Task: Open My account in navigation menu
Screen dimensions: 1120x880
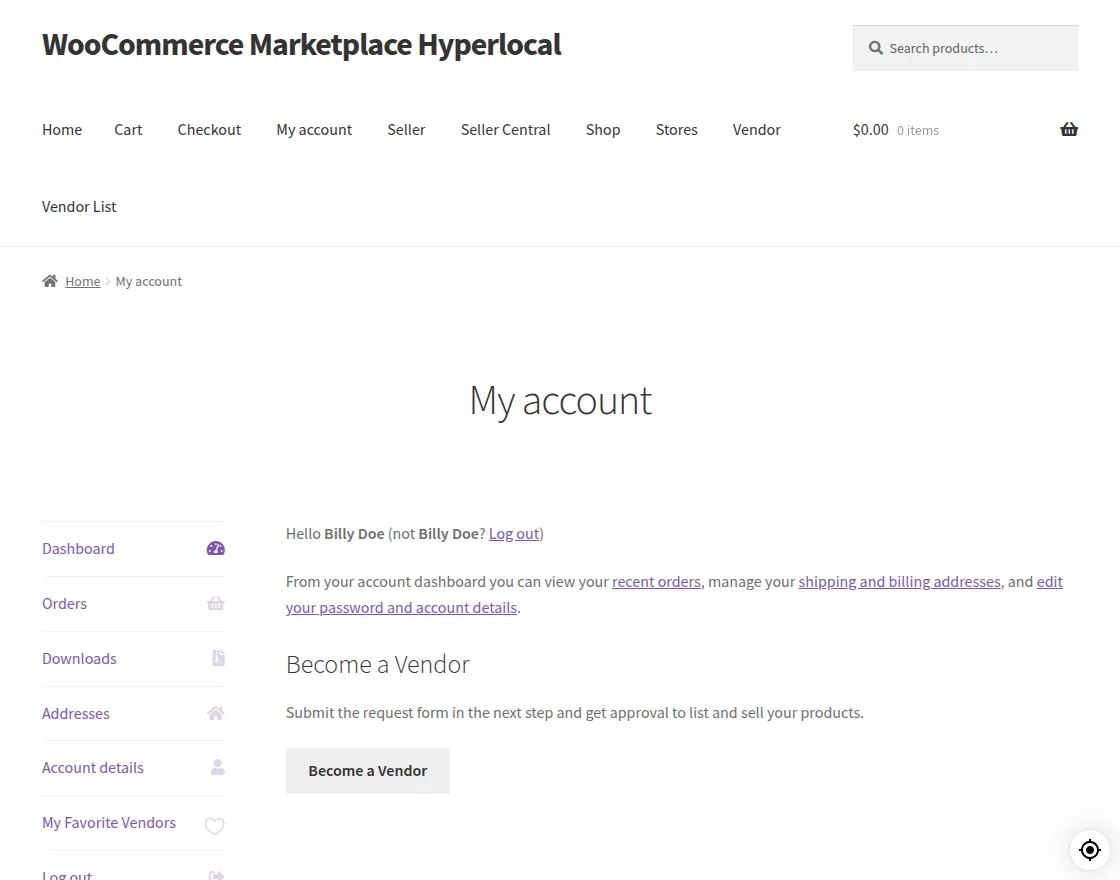Action: [314, 129]
